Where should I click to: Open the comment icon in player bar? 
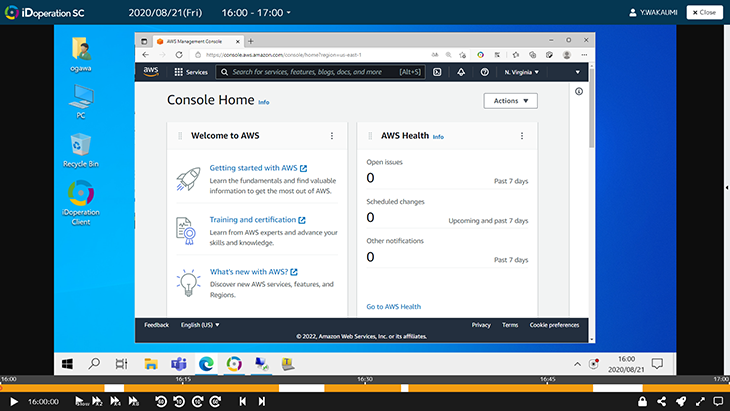tap(718, 401)
